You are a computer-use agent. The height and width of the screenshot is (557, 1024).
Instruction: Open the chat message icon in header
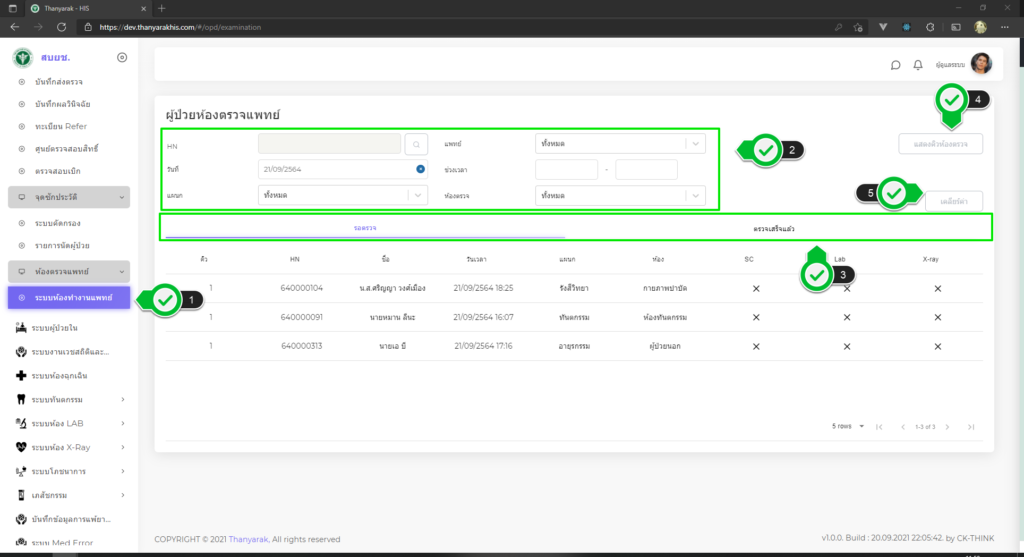click(895, 65)
